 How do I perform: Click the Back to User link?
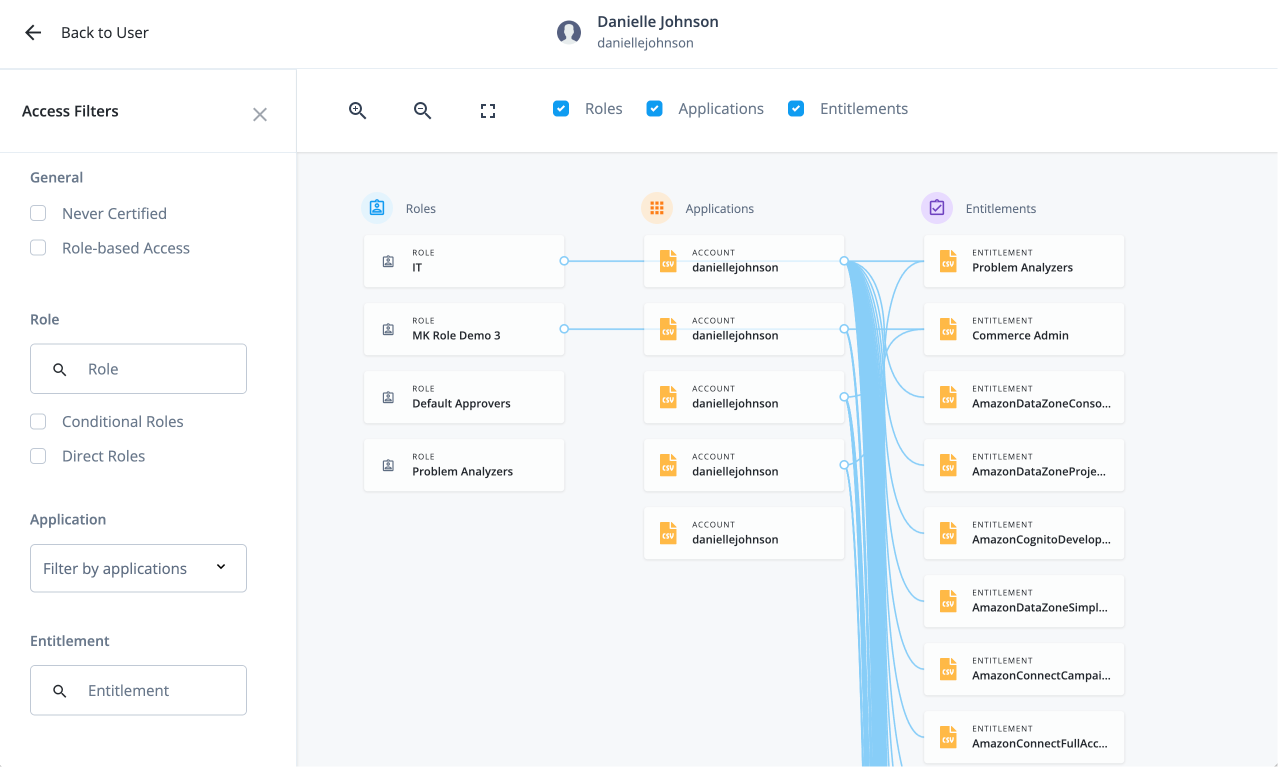pyautogui.click(x=104, y=32)
